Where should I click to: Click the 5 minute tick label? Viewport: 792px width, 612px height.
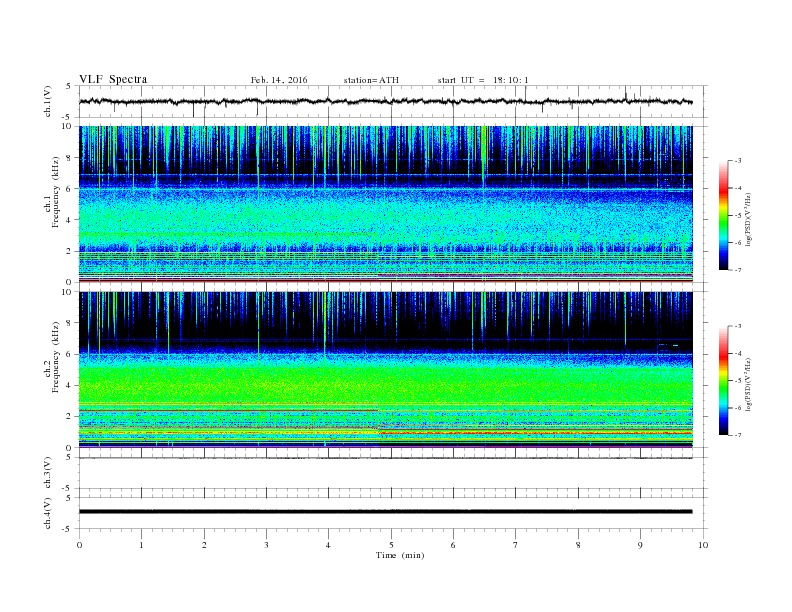[391, 545]
